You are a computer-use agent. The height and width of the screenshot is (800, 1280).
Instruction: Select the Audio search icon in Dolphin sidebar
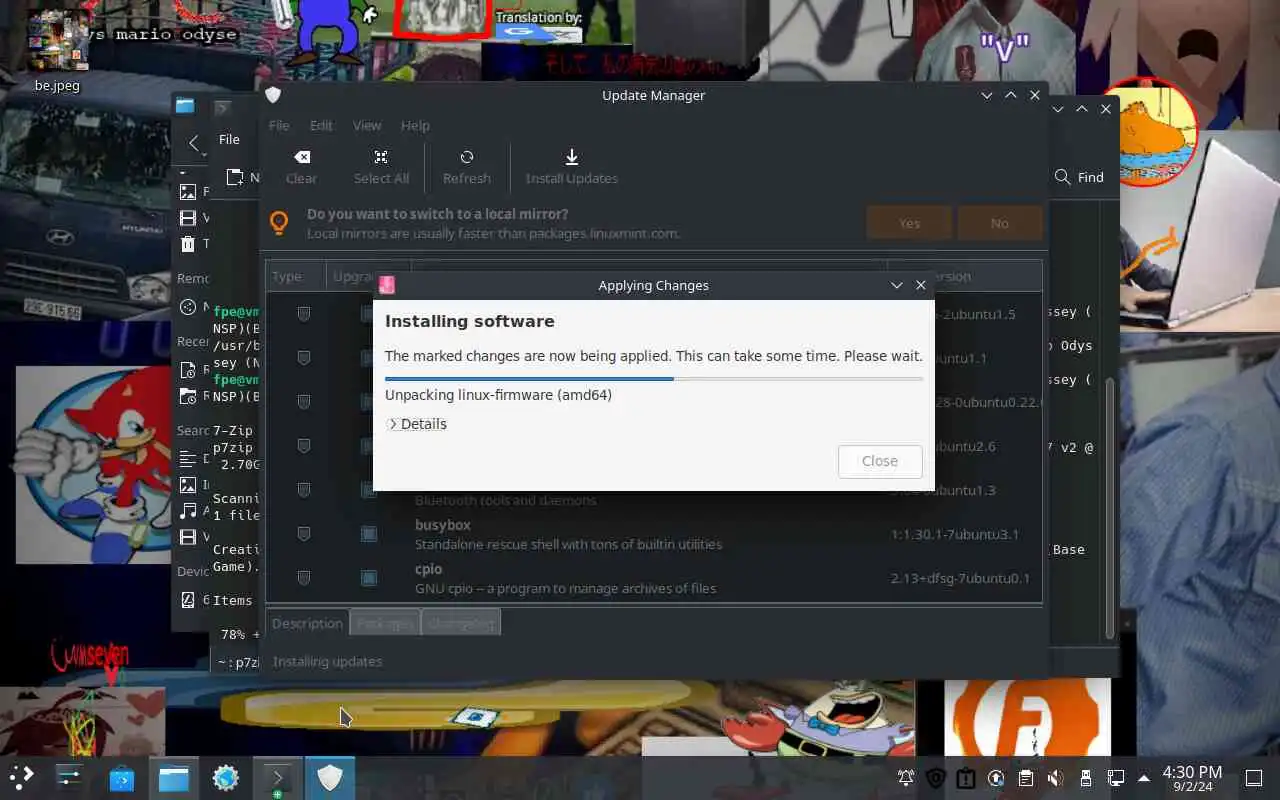188,511
